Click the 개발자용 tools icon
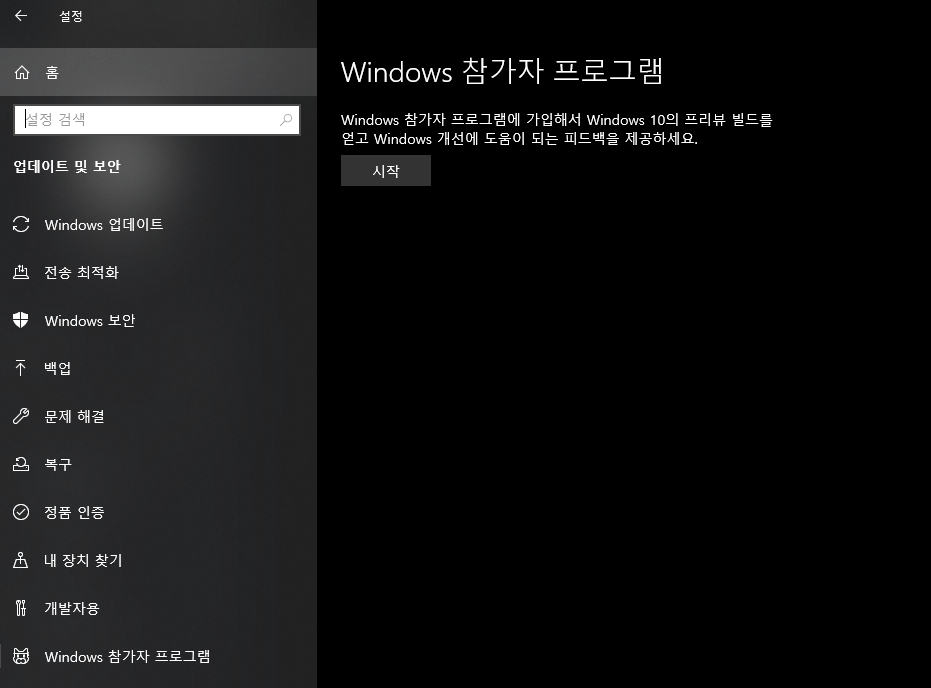Image resolution: width=931 pixels, height=688 pixels. pos(21,608)
